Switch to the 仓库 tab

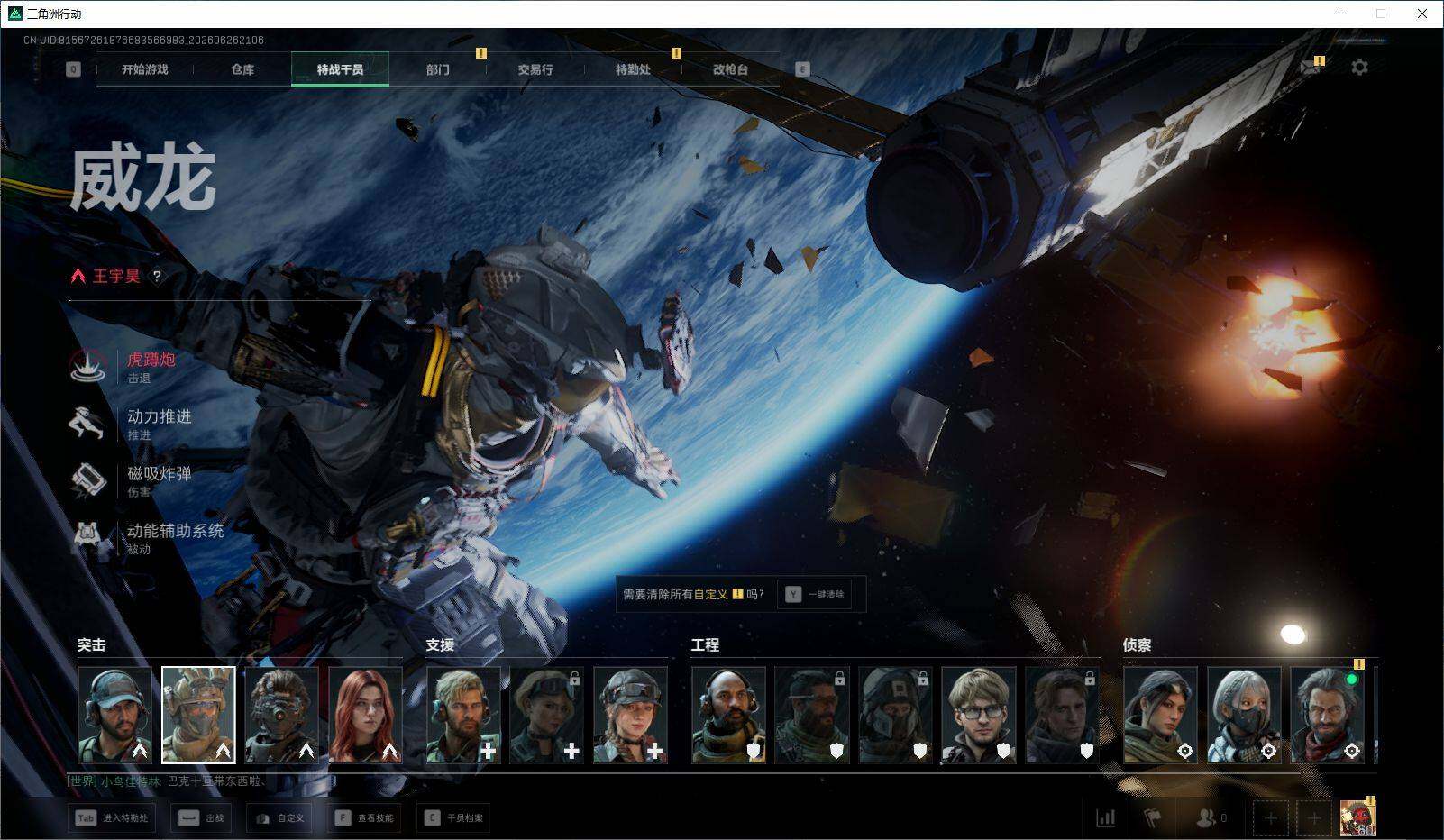[x=242, y=69]
